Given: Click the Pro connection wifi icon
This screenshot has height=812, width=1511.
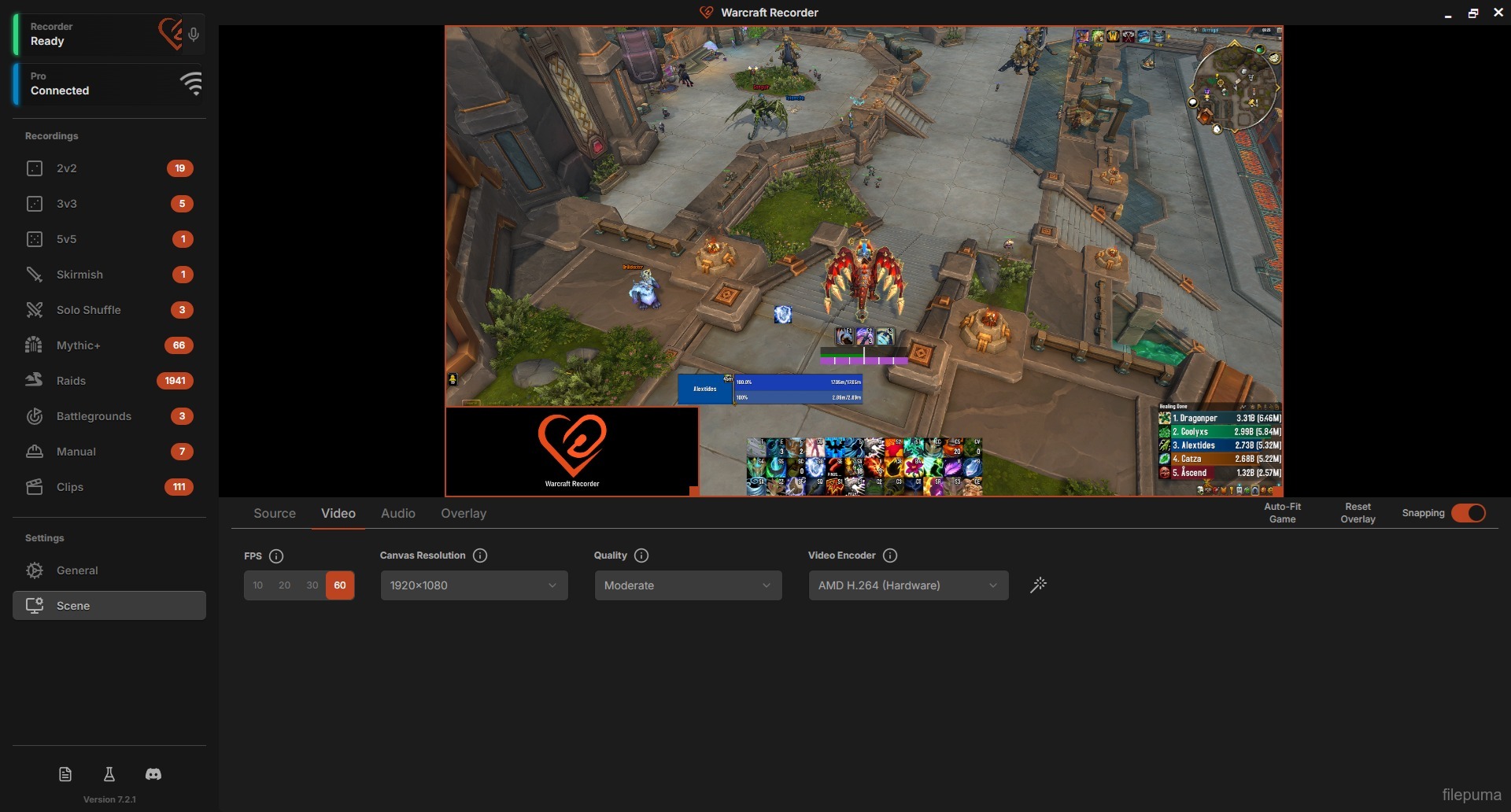Looking at the screenshot, I should click(191, 83).
